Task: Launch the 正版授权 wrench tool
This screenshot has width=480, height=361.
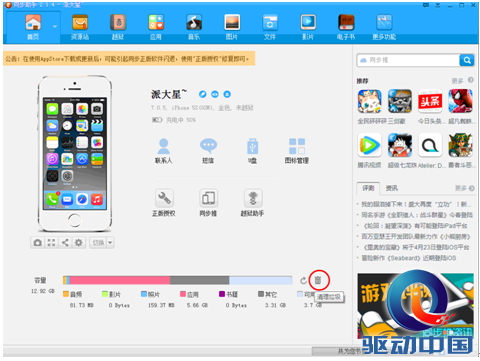Action: pyautogui.click(x=164, y=203)
